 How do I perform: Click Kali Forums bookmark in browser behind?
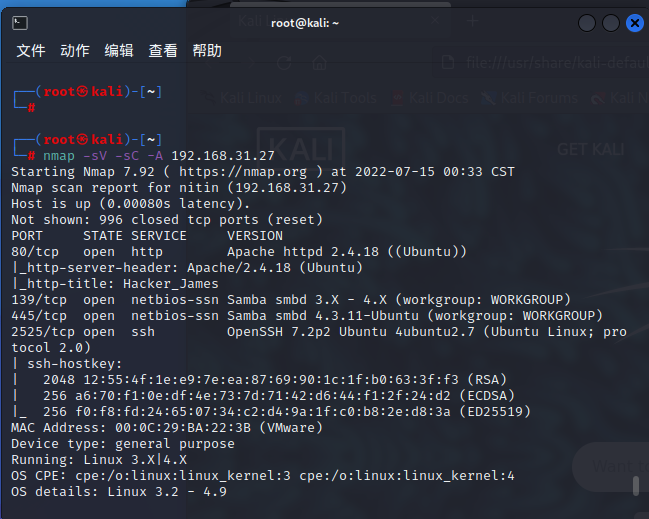(530, 98)
